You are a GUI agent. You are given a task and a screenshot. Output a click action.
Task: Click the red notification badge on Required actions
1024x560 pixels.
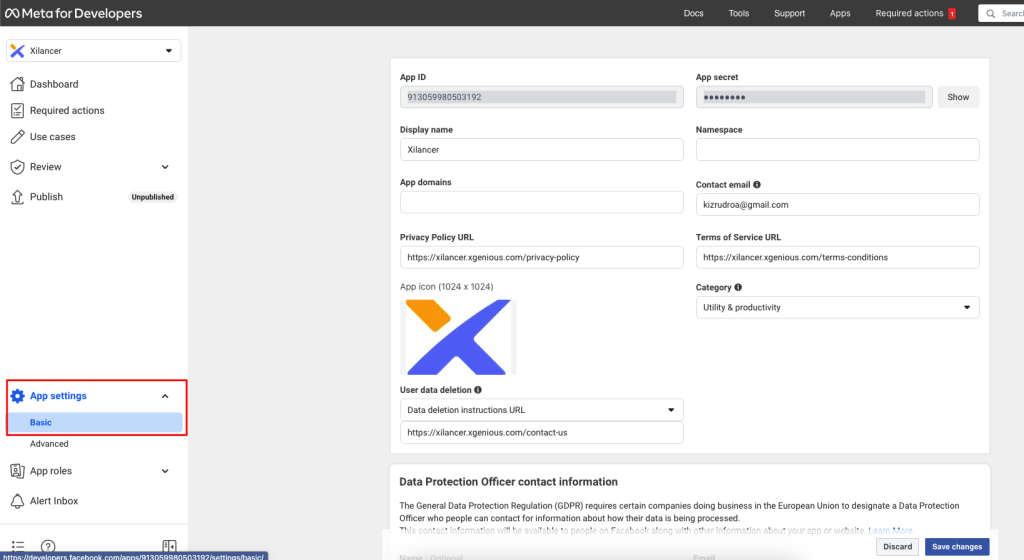coord(952,14)
